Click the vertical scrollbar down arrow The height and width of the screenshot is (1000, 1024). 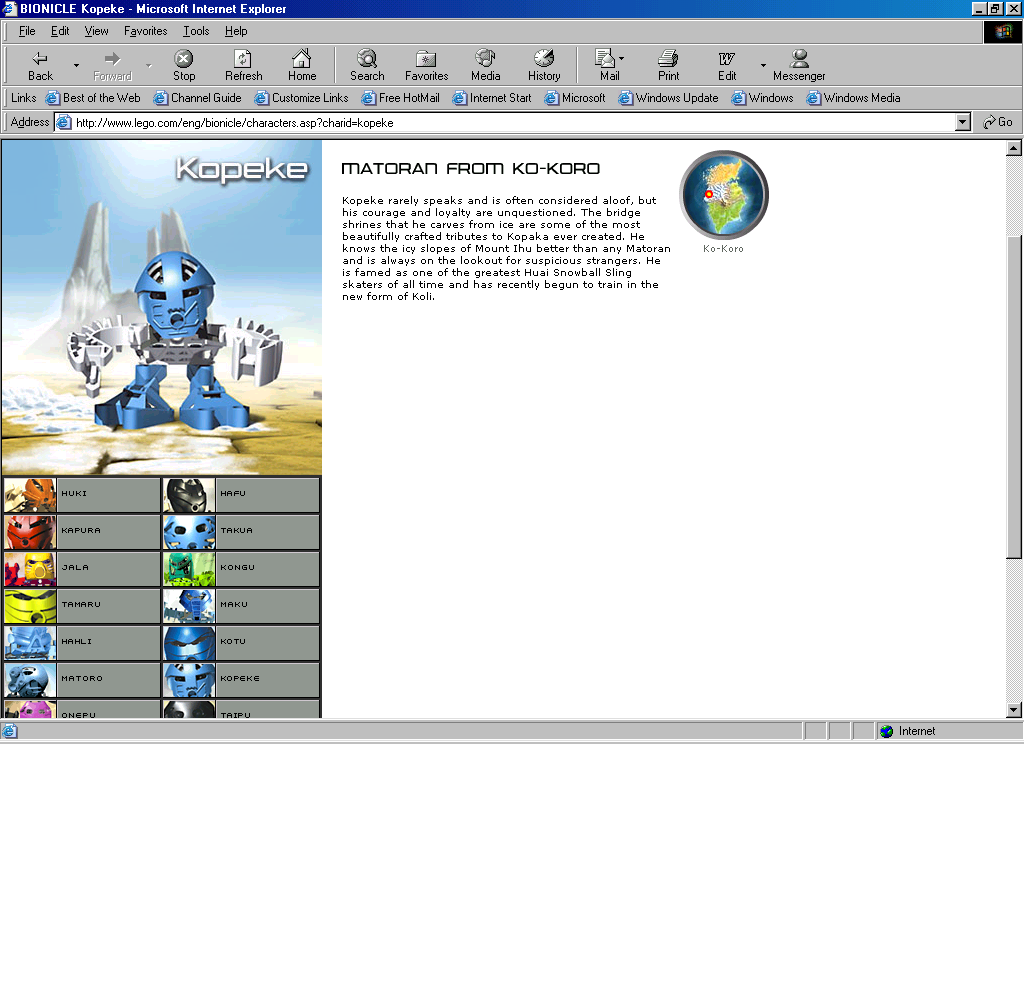click(x=1014, y=710)
